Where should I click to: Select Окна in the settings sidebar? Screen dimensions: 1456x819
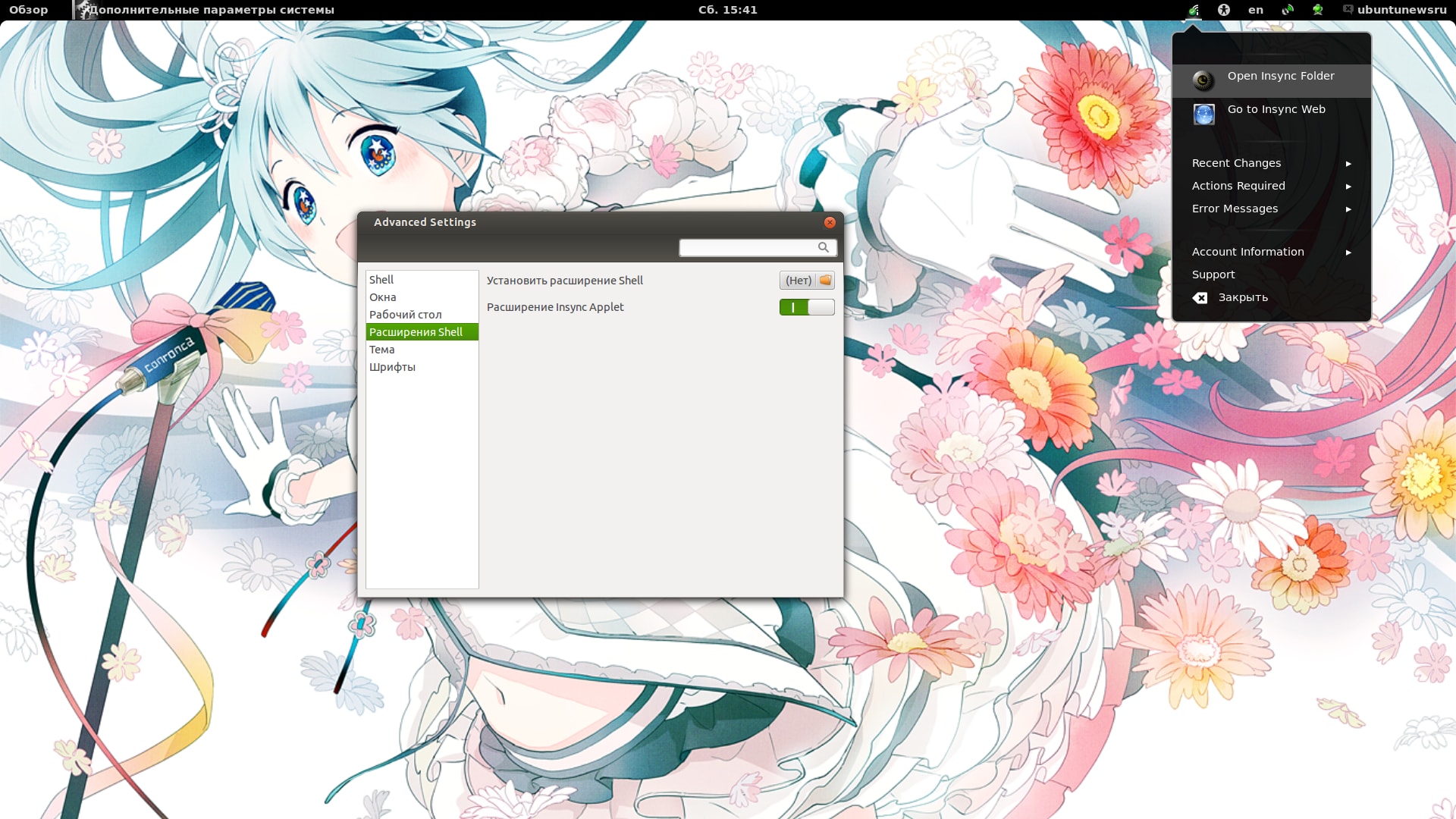click(x=422, y=297)
